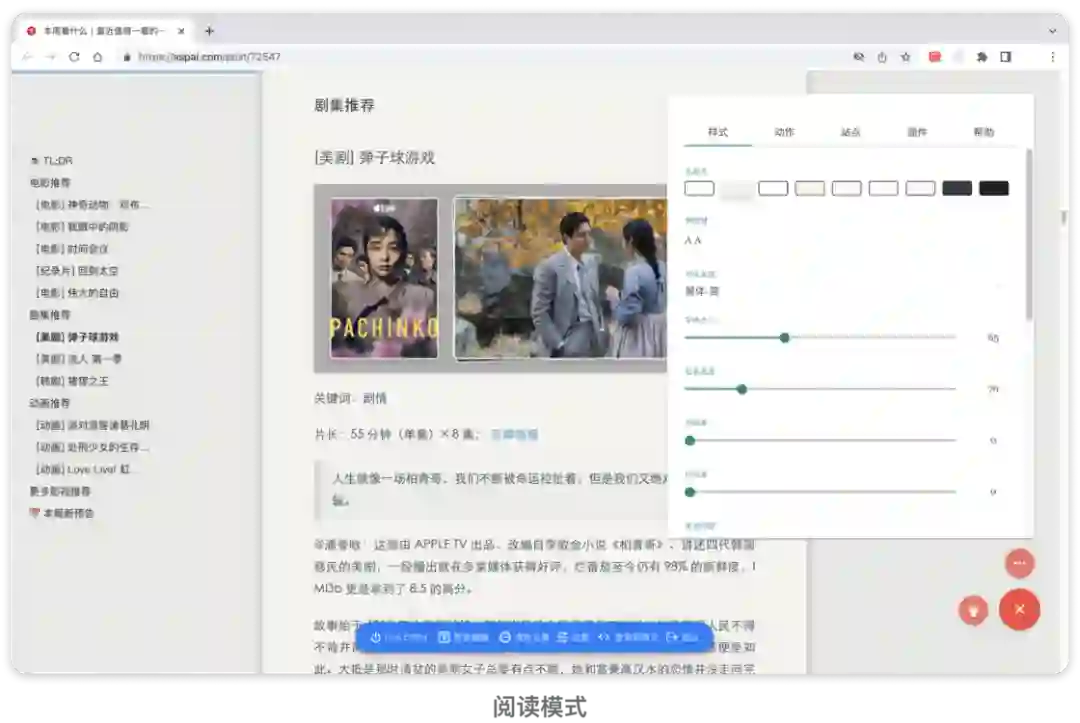The image size is (1080, 723).
Task: Click the red floating three-dots button
Action: point(1019,563)
